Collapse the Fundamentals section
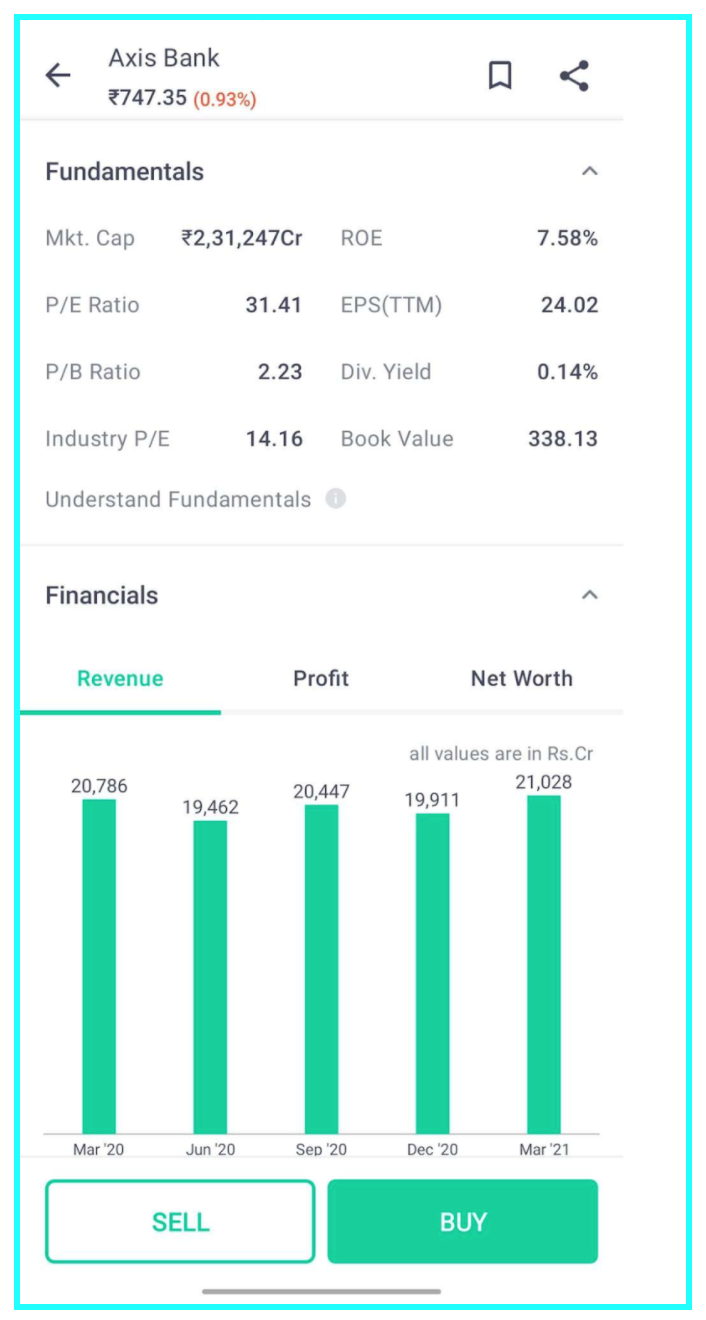 tap(590, 172)
